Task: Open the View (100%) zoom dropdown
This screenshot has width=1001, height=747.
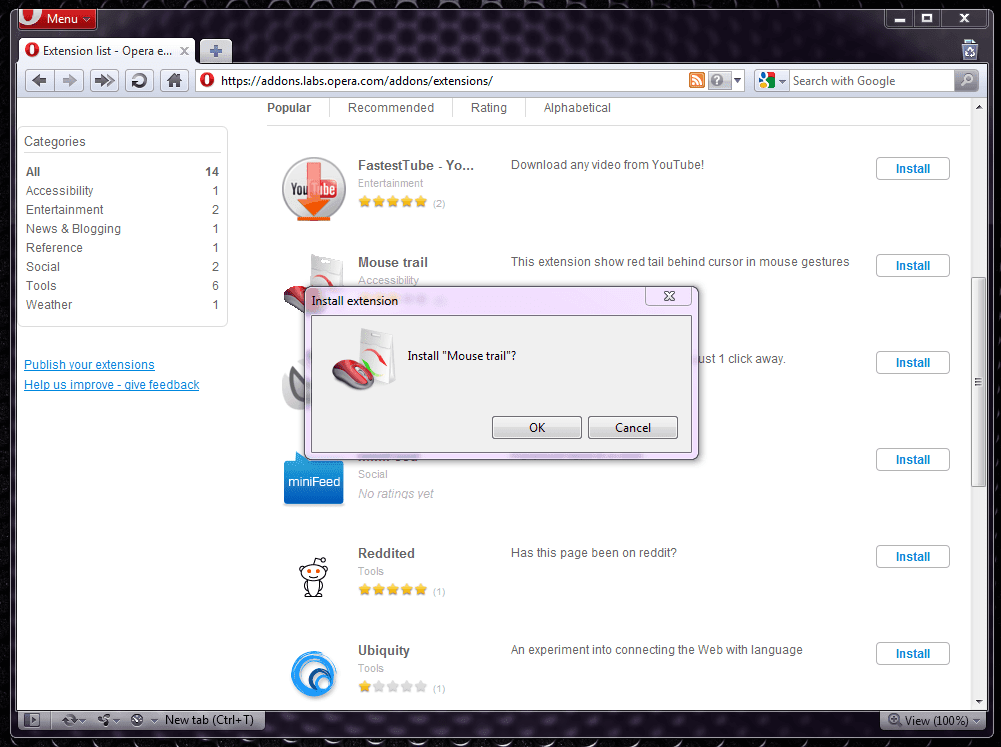Action: [x=934, y=720]
